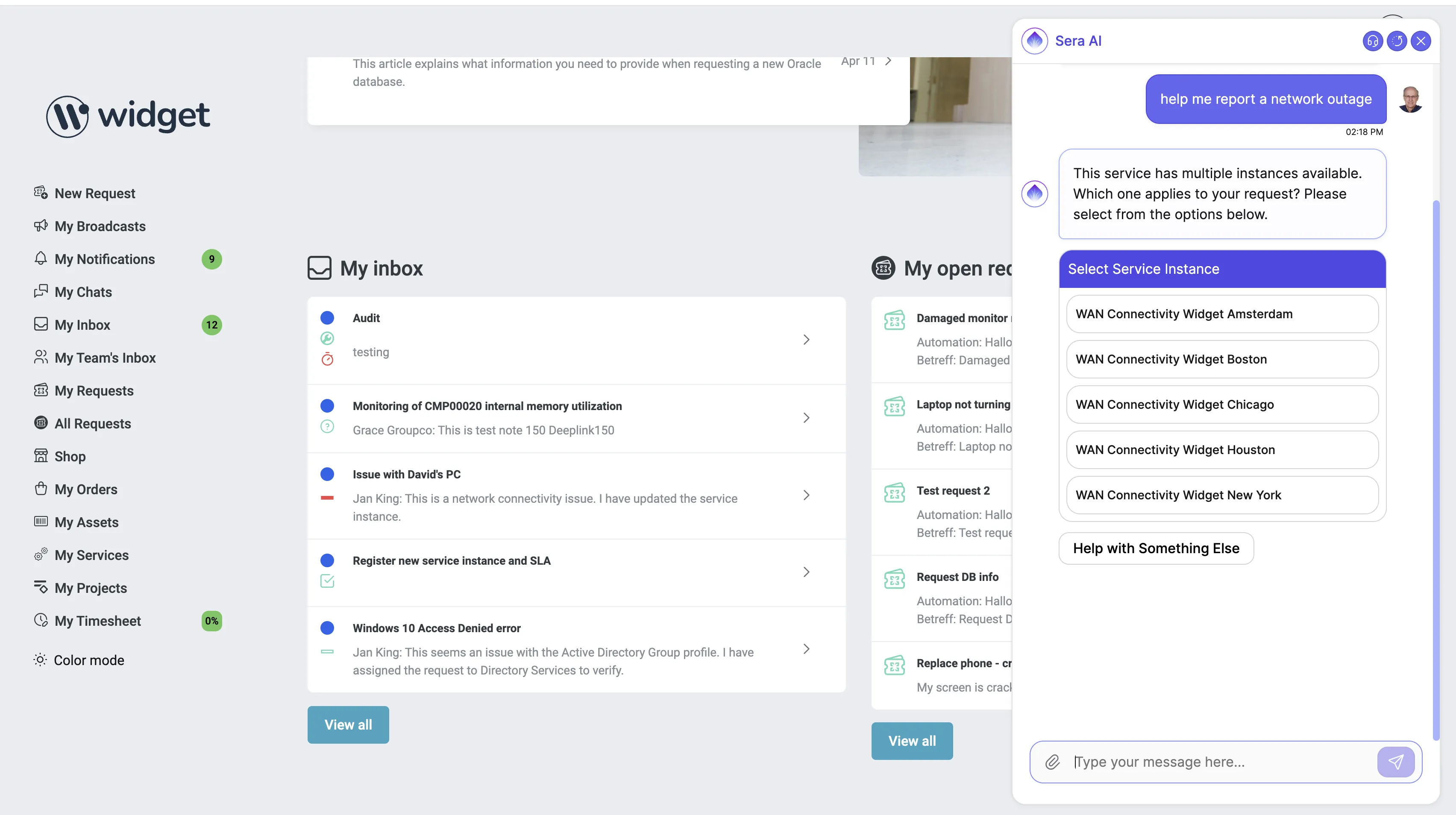Choose WAN Connectivity Widget Houston
The image size is (1456, 815).
[x=1222, y=449]
